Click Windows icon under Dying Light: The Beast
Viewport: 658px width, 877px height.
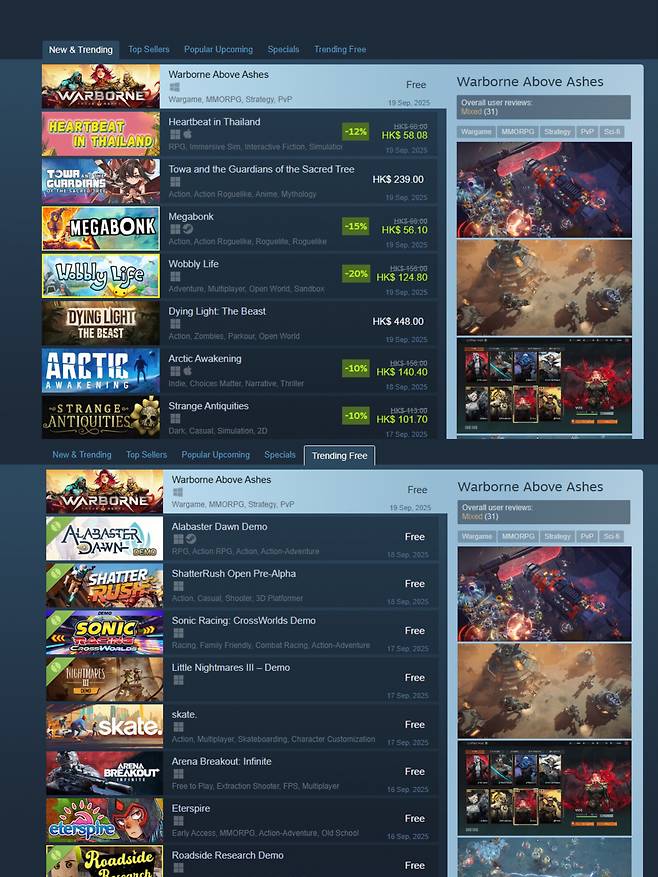tap(175, 324)
